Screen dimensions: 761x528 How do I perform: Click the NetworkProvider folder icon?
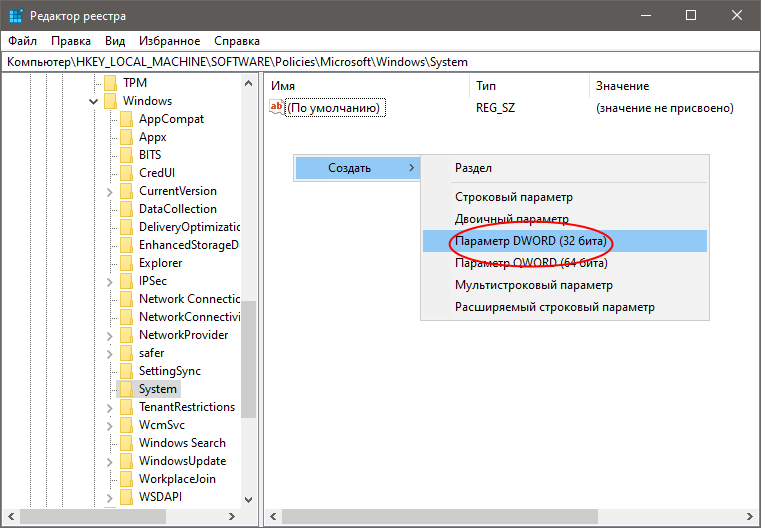(126, 335)
